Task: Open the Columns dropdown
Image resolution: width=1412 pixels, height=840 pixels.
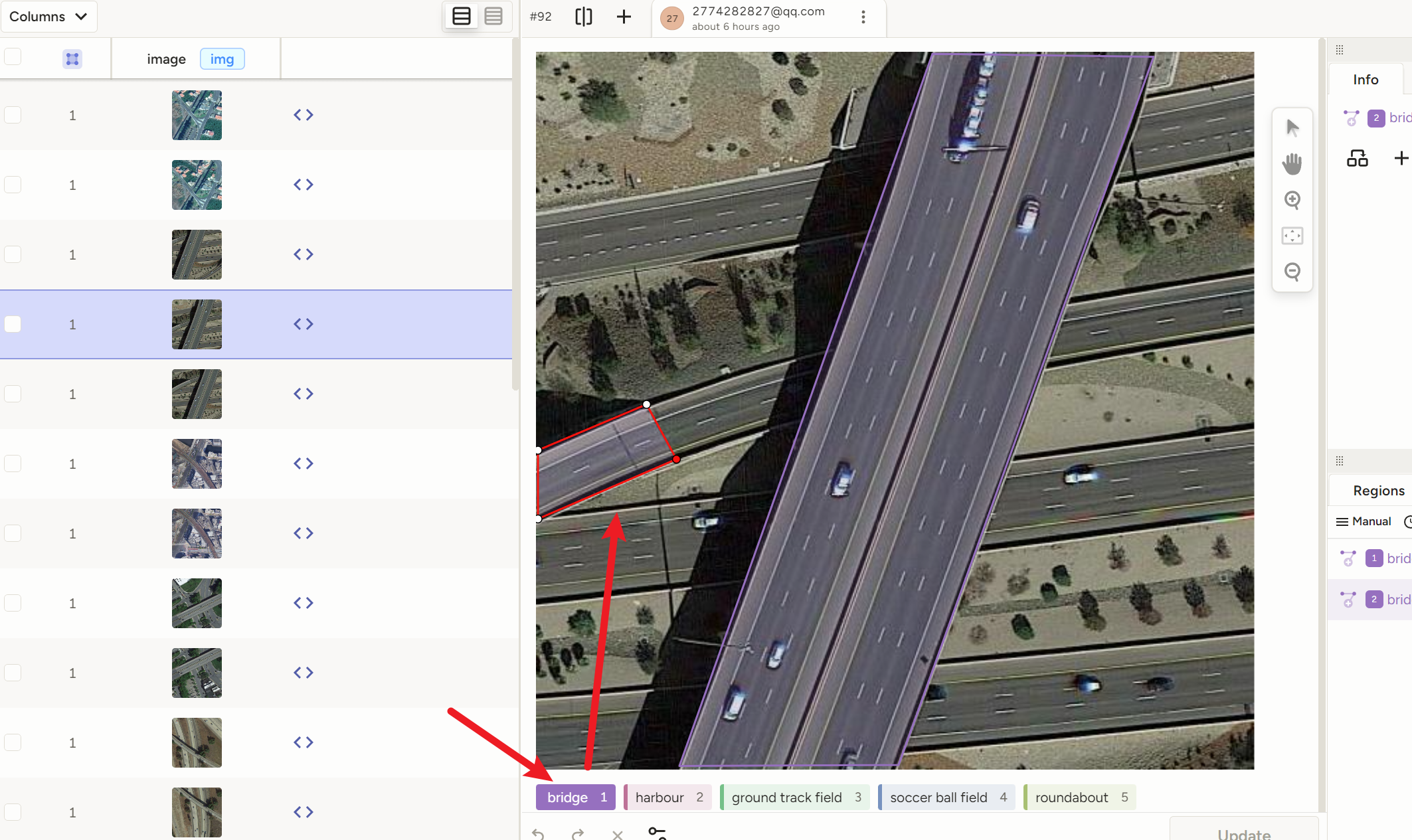Action: [x=48, y=17]
